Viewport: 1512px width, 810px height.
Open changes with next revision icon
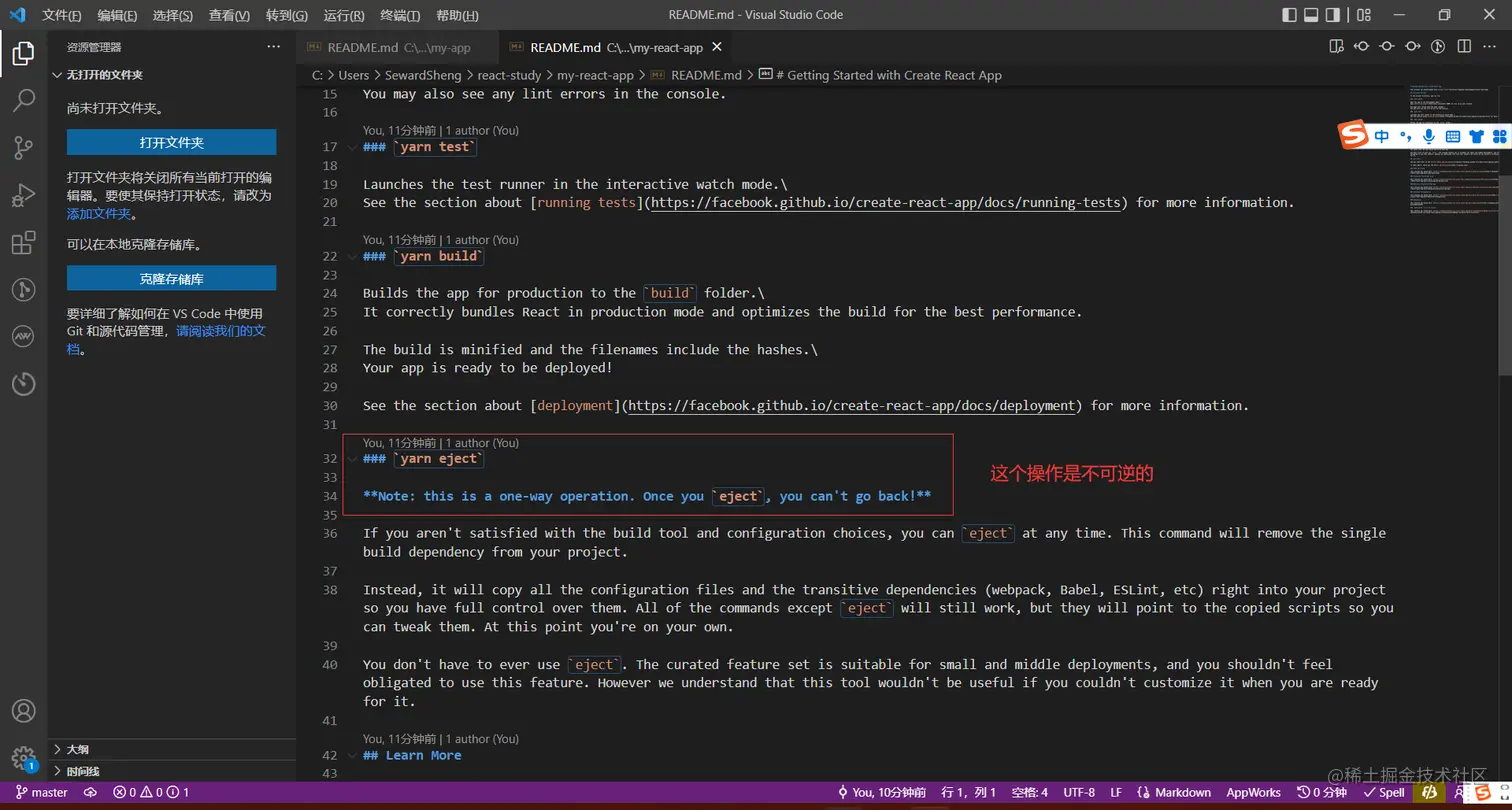(x=1412, y=46)
